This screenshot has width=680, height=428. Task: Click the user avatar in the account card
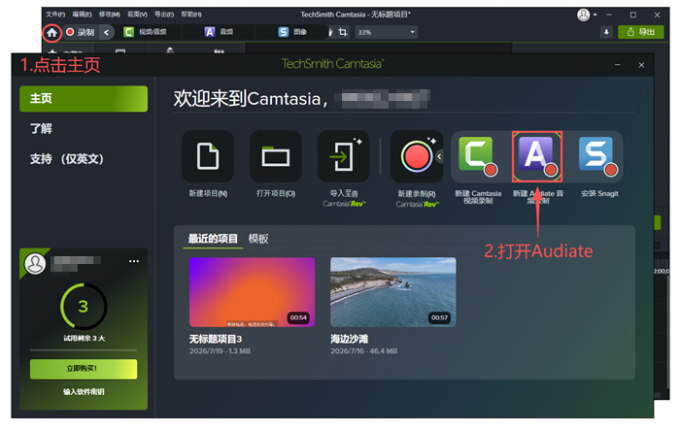(35, 263)
